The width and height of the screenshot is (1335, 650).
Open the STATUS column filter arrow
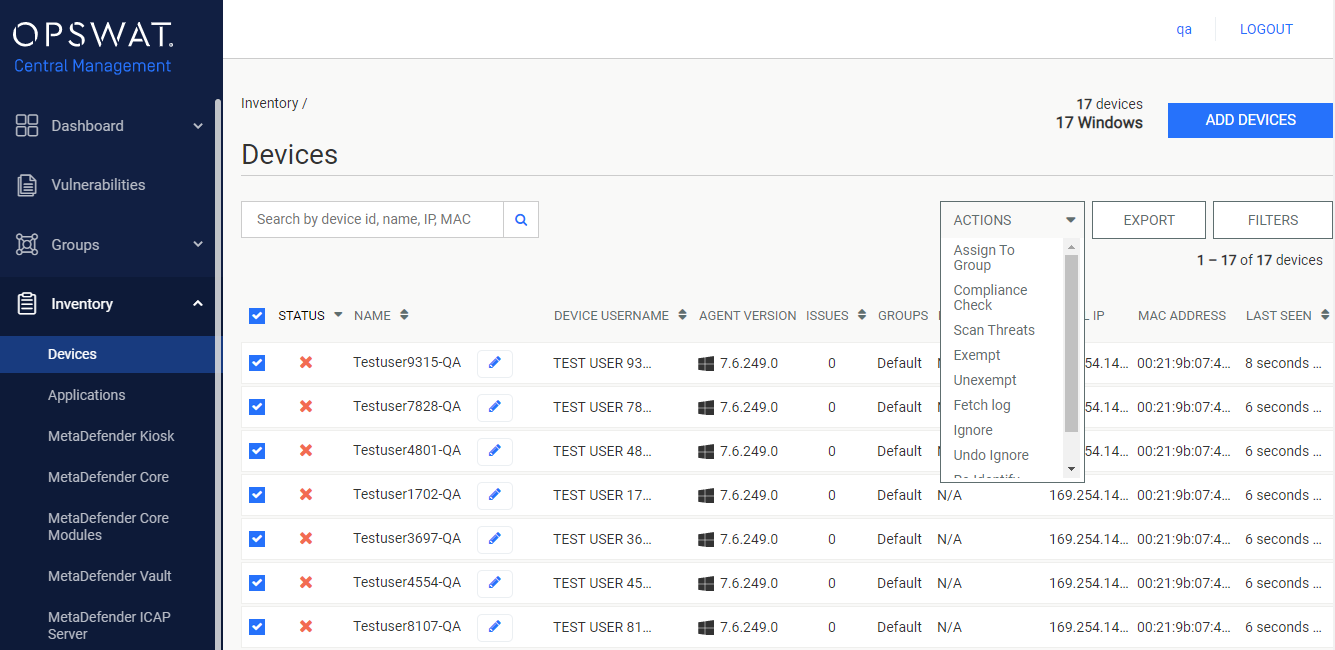point(338,315)
